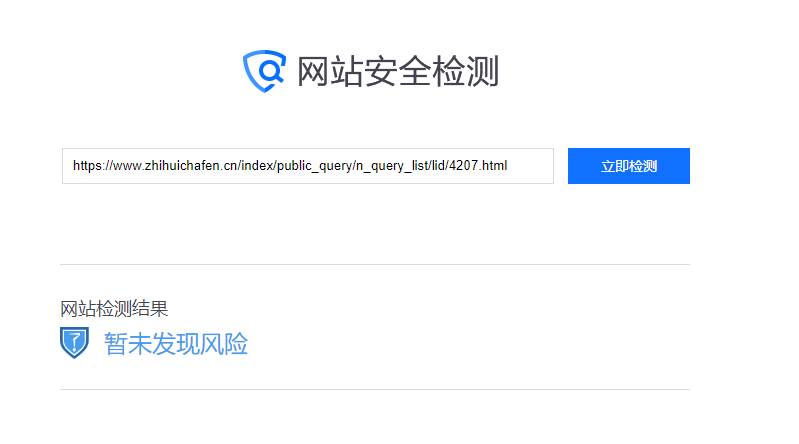This screenshot has width=799, height=444.
Task: Place cursor at https prefix in URL
Action: click(89, 166)
